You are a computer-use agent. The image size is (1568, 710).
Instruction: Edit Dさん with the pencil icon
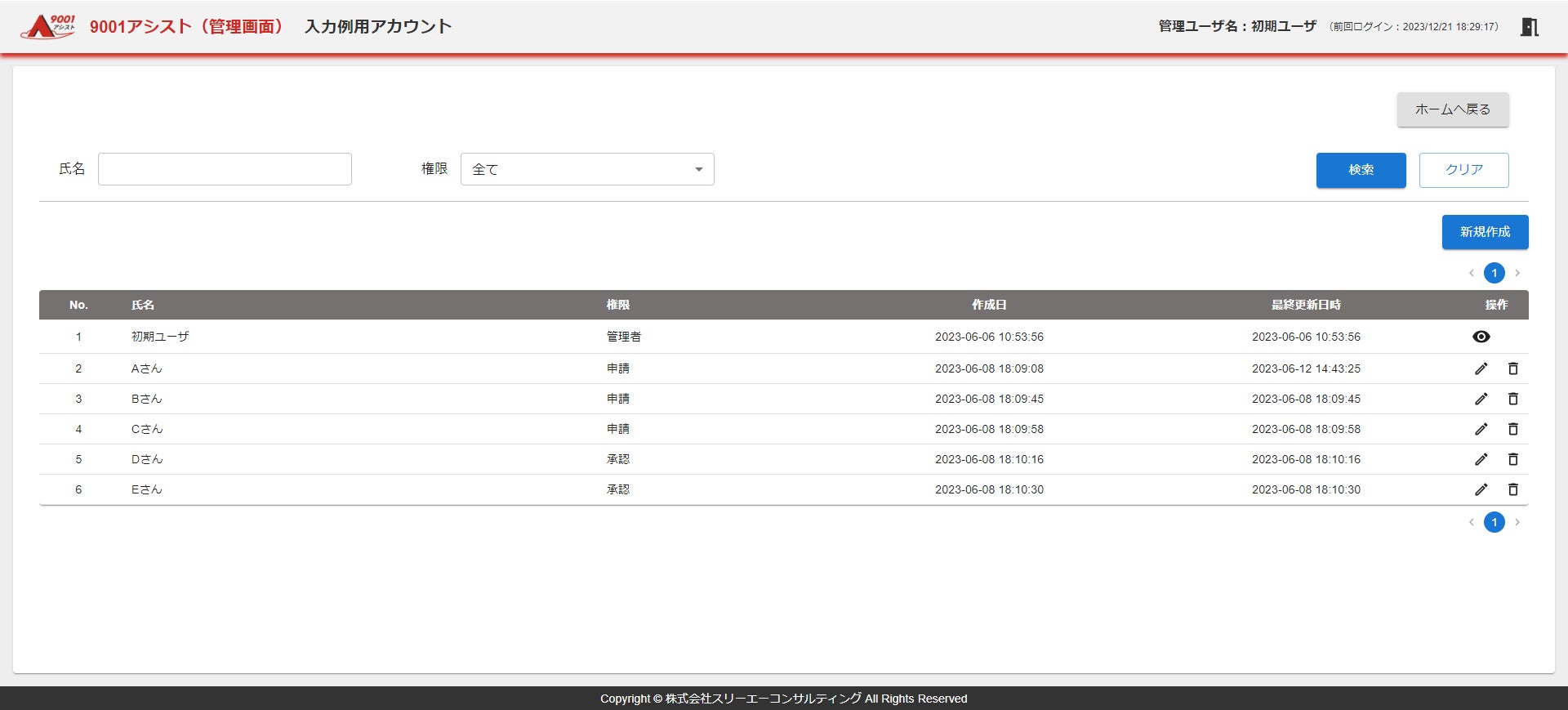(x=1481, y=459)
